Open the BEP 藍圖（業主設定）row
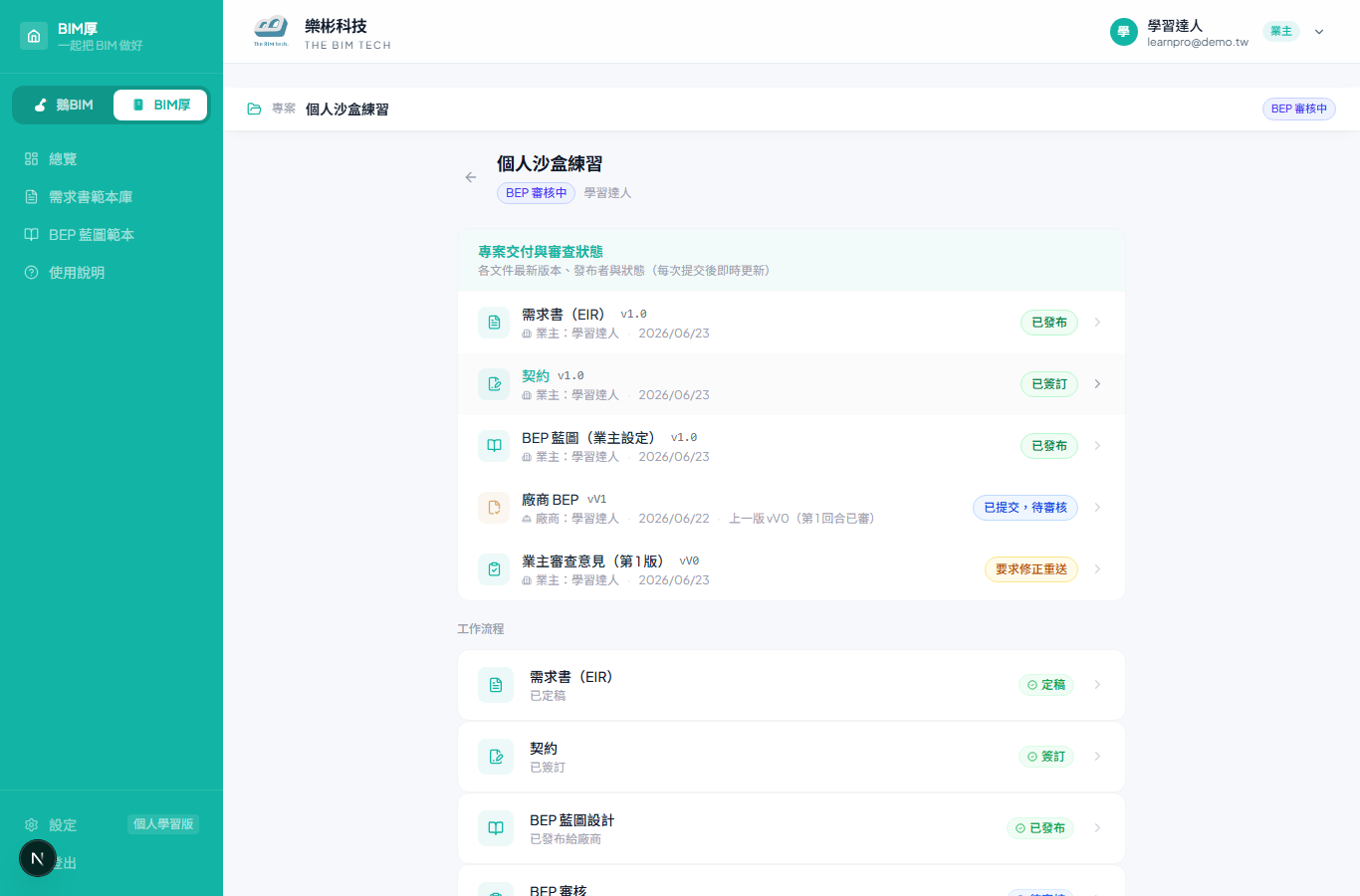 (792, 446)
